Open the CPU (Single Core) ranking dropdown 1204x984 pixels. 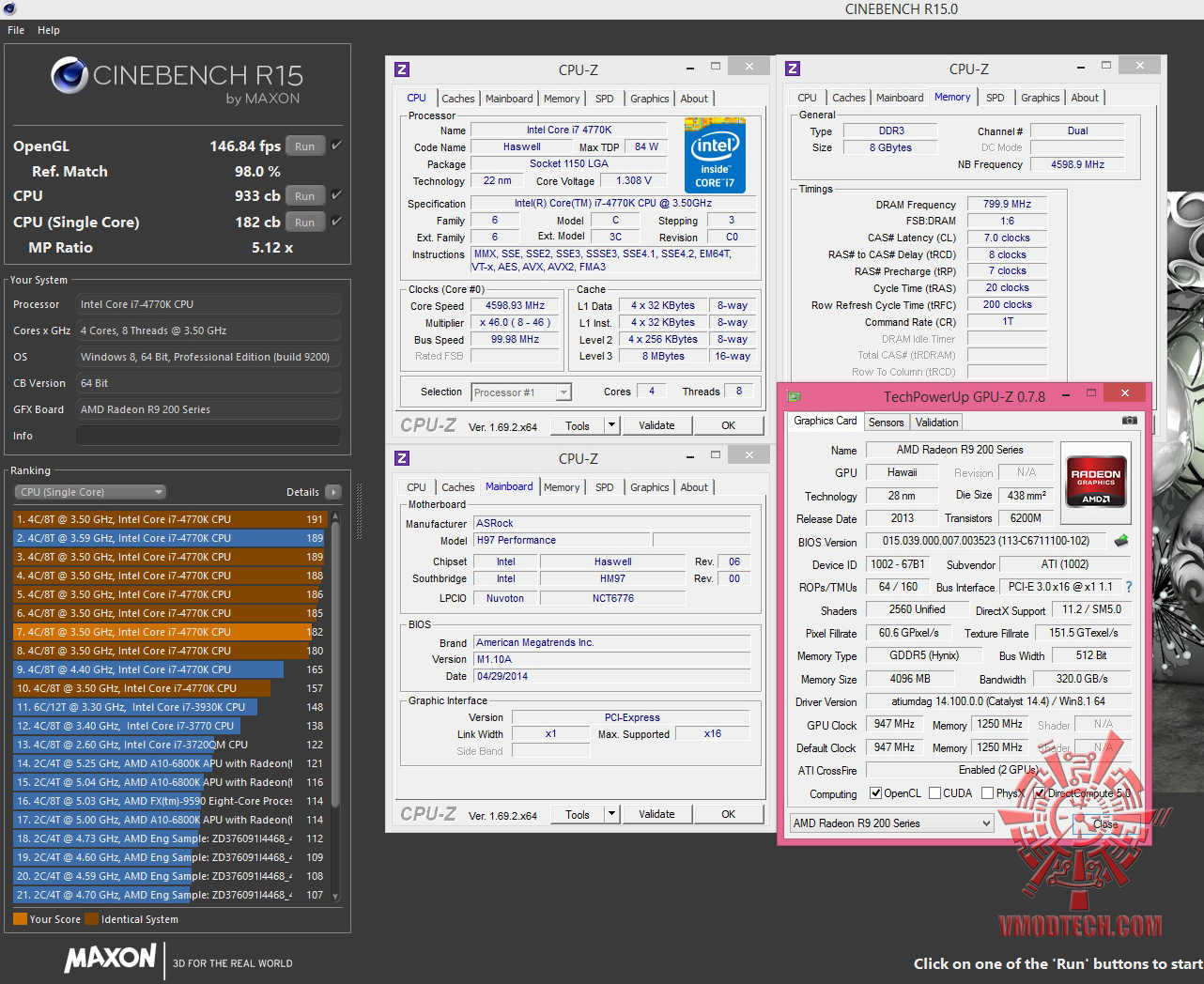(90, 492)
